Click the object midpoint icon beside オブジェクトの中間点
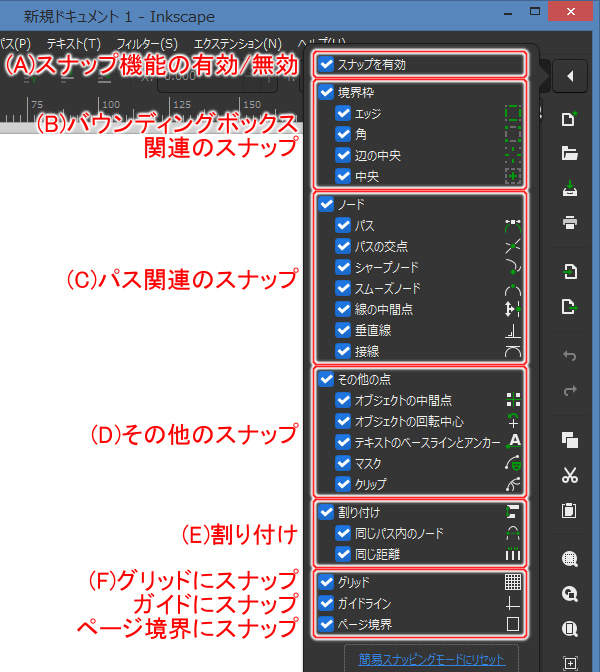 point(513,400)
